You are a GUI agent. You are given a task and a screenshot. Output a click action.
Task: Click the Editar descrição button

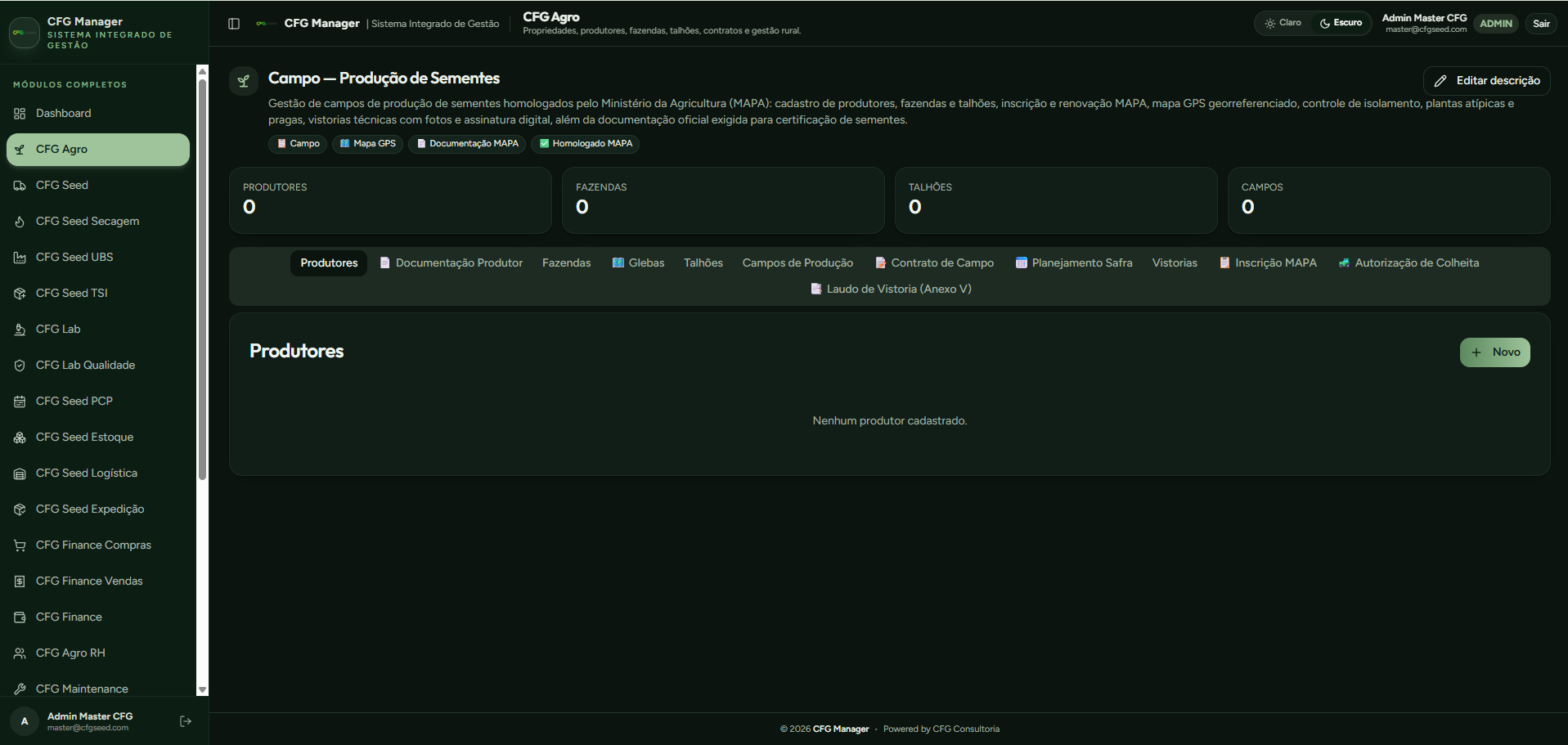[x=1486, y=81]
